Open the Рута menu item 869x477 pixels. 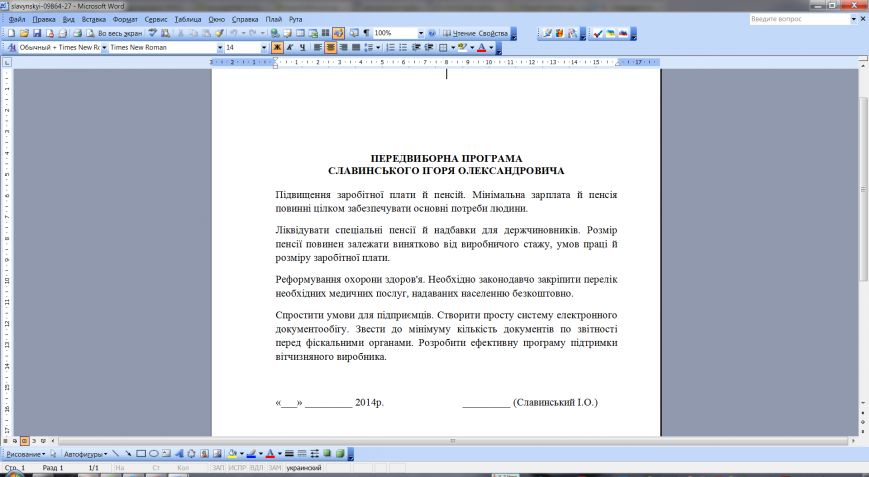(295, 19)
